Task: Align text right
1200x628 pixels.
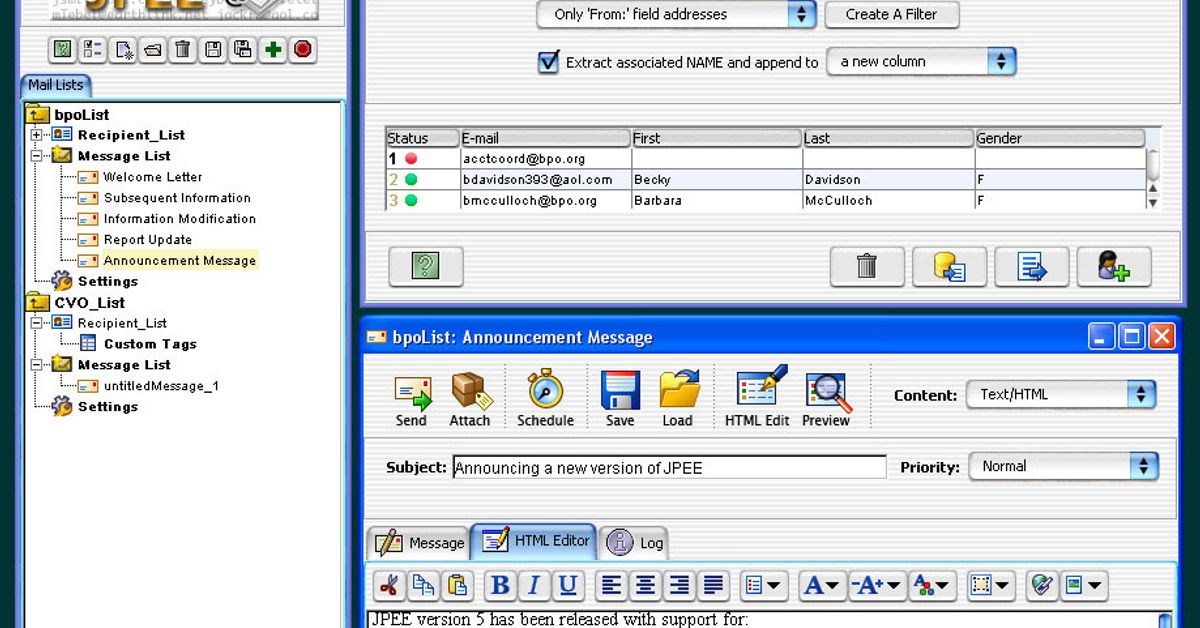Action: (679, 585)
